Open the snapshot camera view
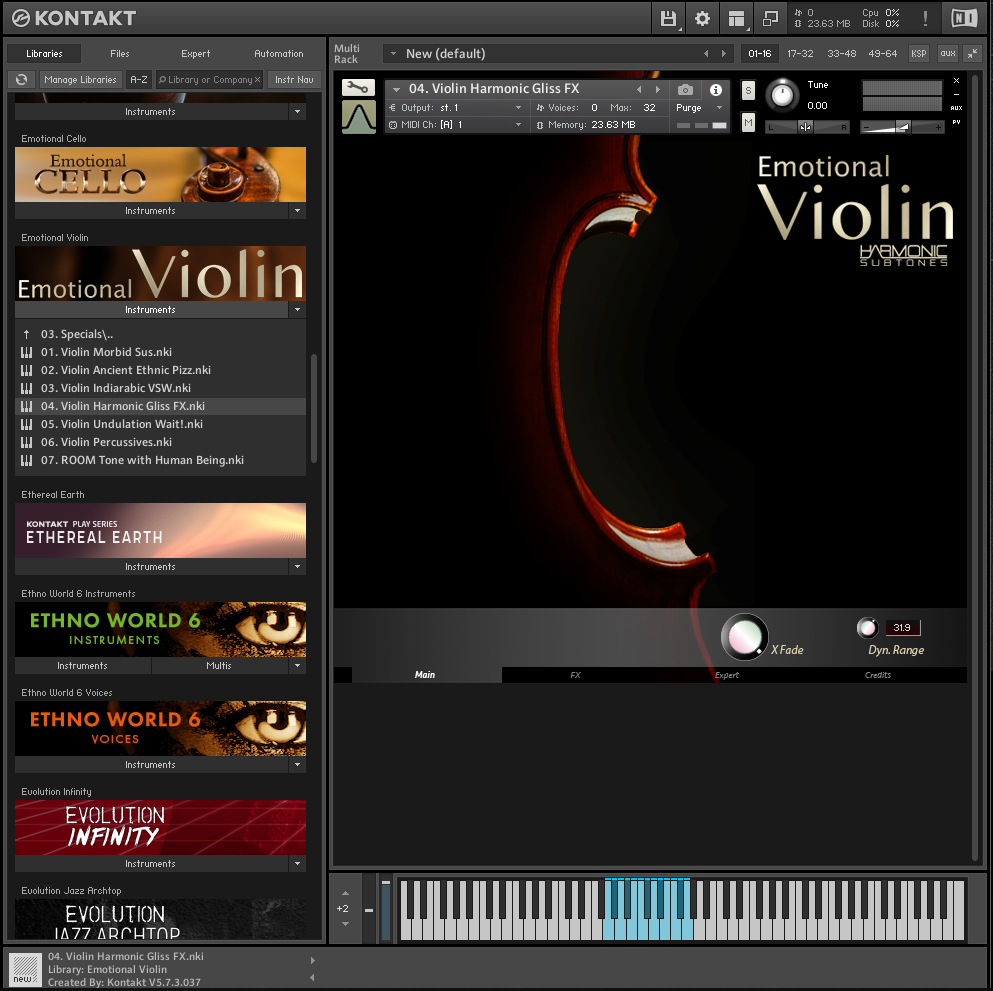Screen dimensions: 993x991 point(685,90)
